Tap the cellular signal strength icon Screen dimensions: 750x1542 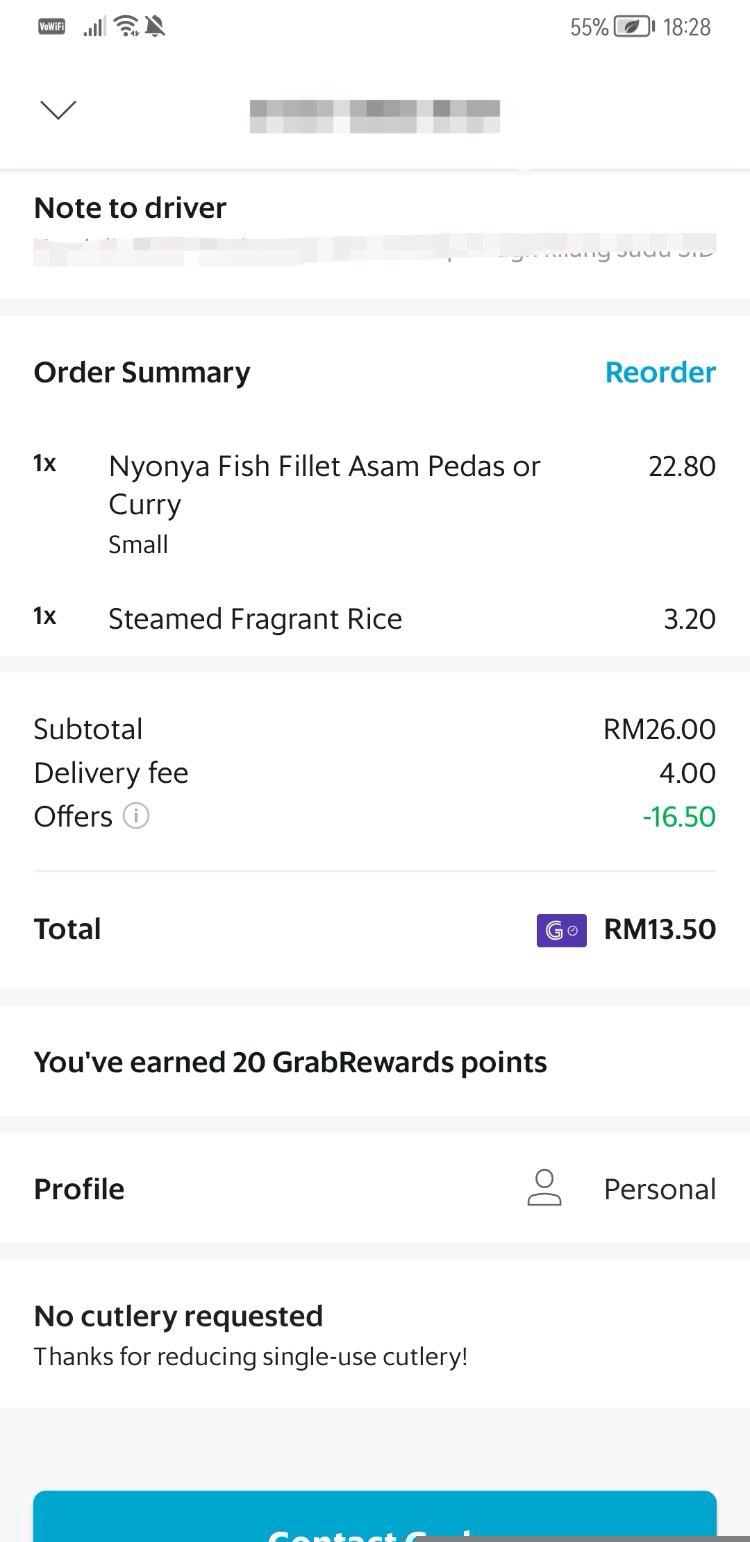(94, 27)
